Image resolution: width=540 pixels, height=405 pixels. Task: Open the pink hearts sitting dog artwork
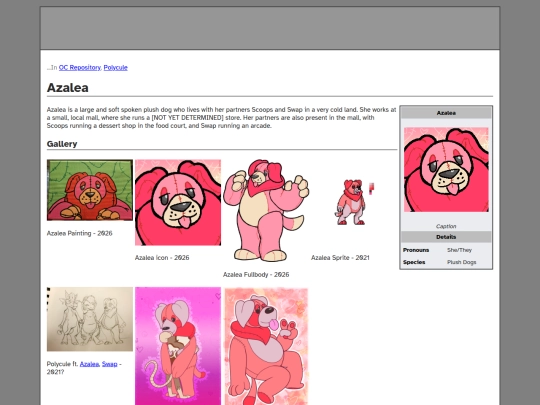coord(266,346)
